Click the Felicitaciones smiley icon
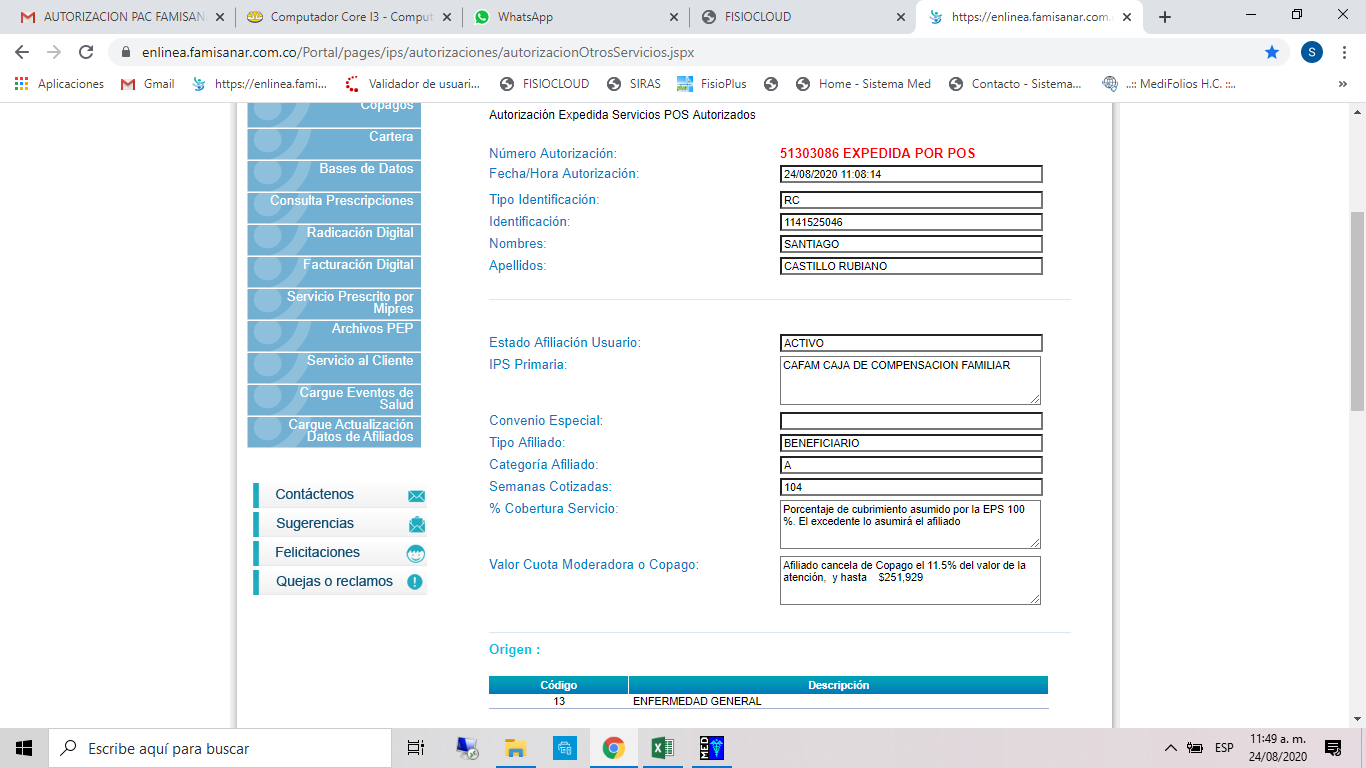The width and height of the screenshot is (1366, 768). tap(416, 553)
